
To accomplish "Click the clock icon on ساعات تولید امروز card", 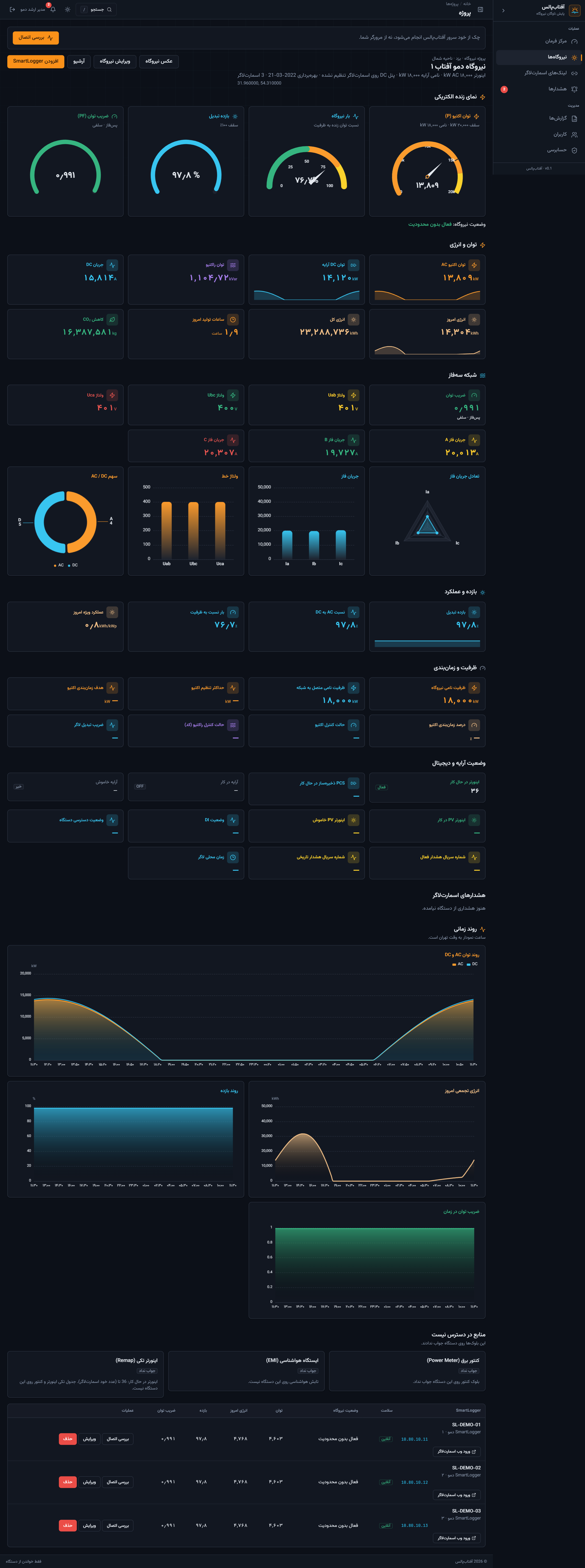I will click(233, 320).
